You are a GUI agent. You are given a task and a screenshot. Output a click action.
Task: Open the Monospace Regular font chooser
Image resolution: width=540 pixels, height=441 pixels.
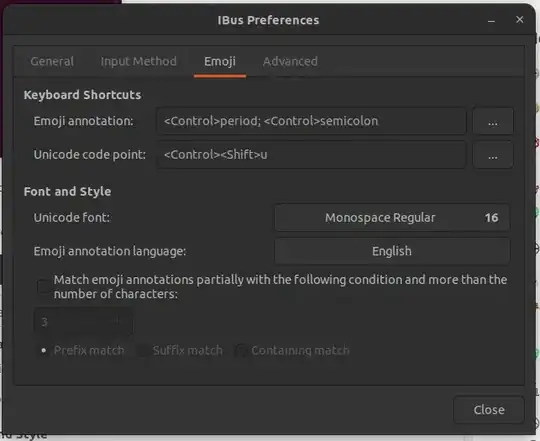tap(392, 218)
